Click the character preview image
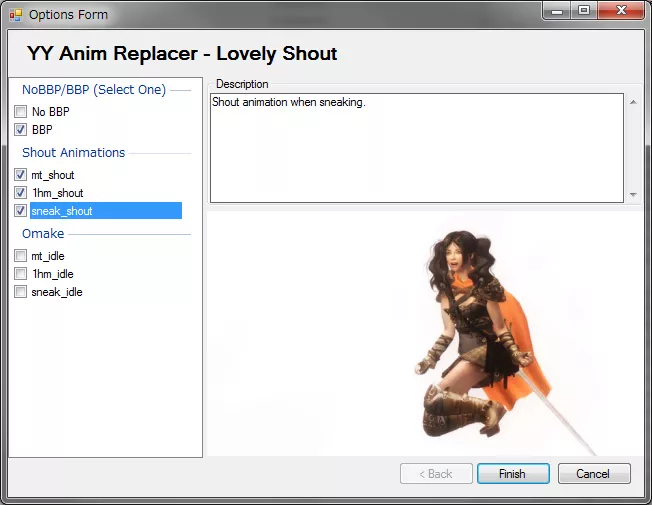Screen dimensions: 652x505 click(425, 333)
